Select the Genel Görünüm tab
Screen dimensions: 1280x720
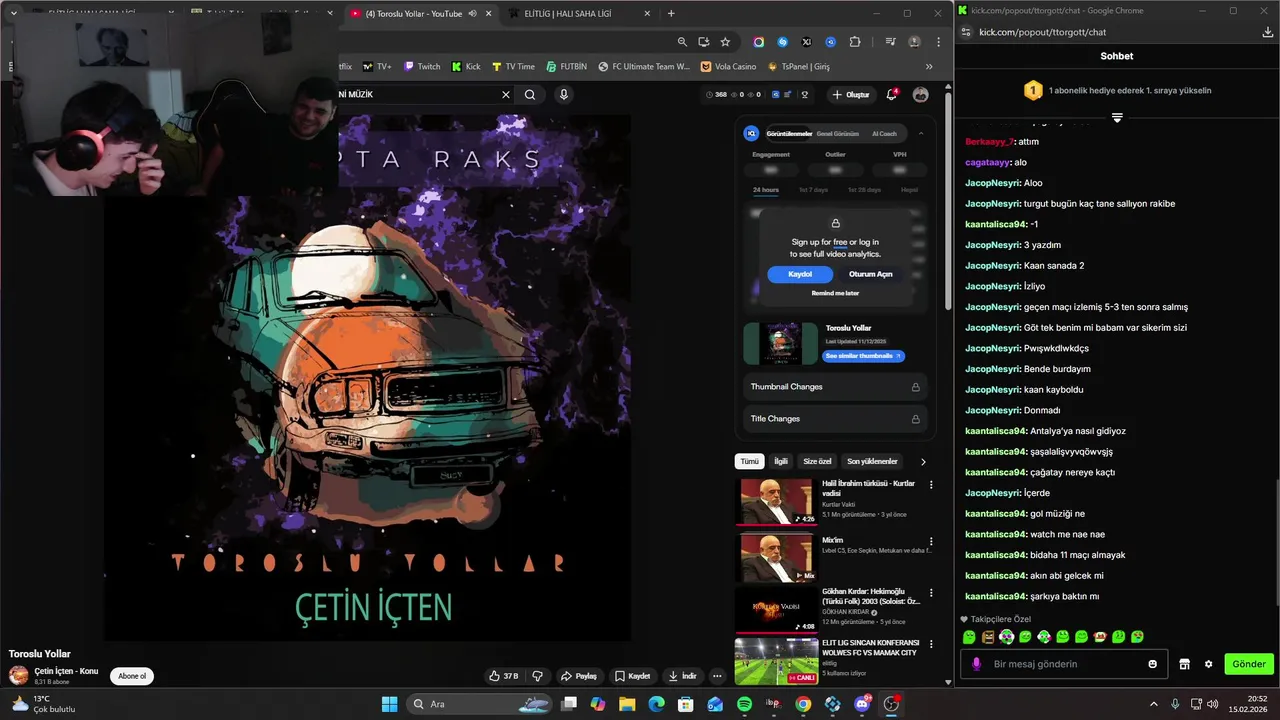coord(838,134)
